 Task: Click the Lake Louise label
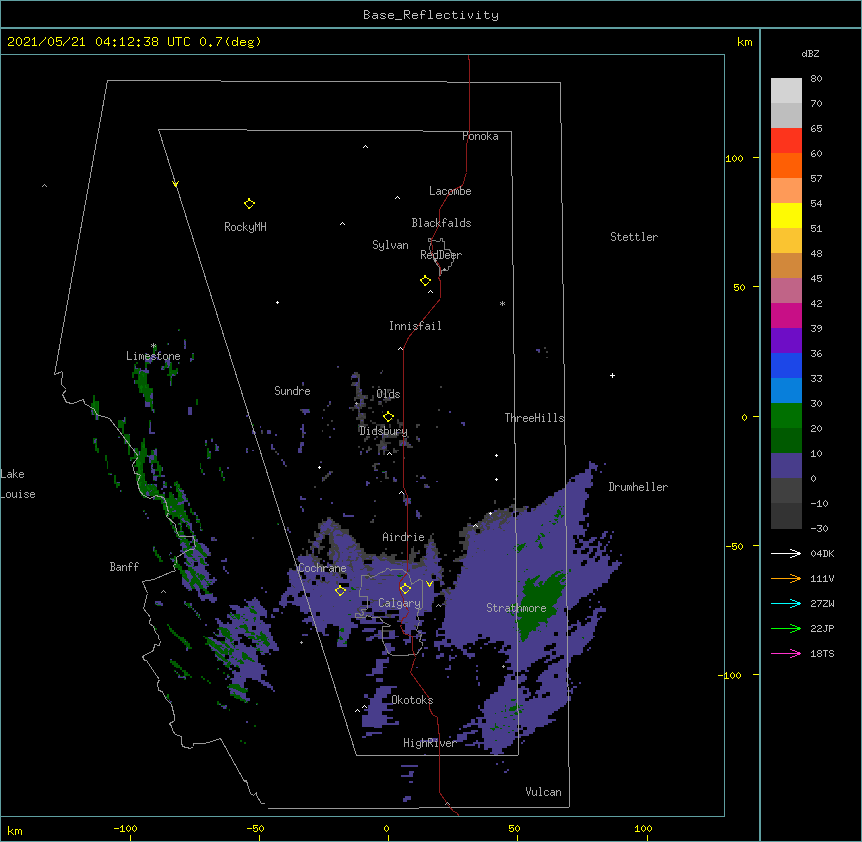pyautogui.click(x=18, y=484)
